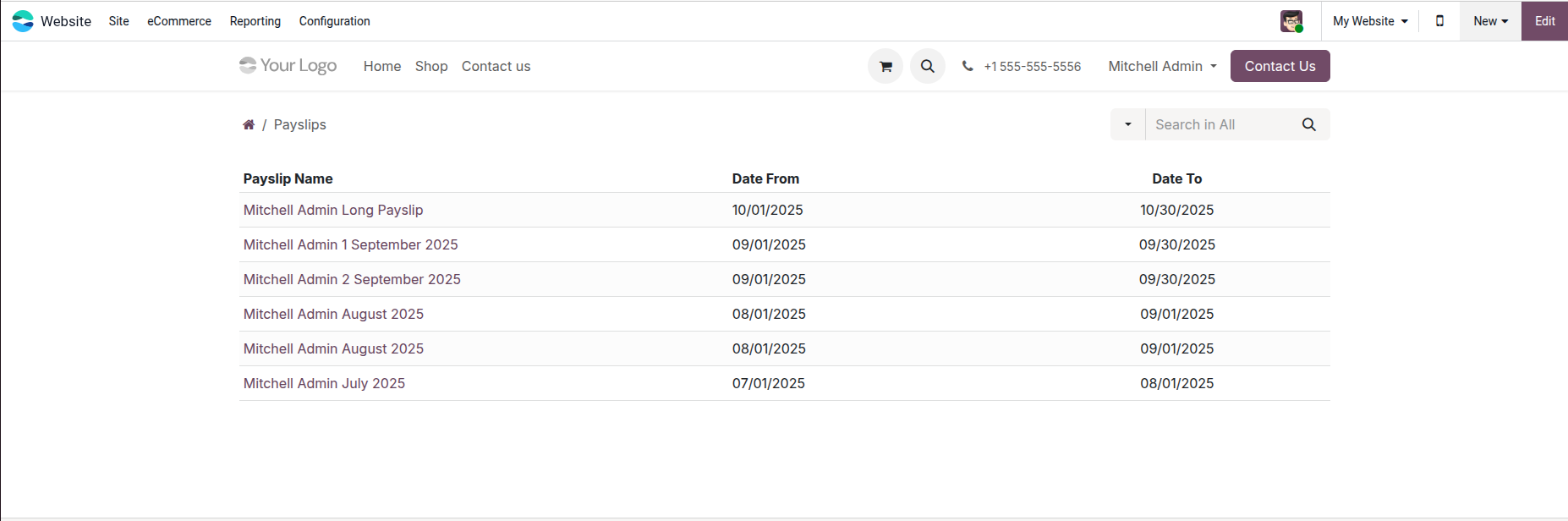Open the eCommerce menu
1568x521 pixels.
click(x=179, y=21)
